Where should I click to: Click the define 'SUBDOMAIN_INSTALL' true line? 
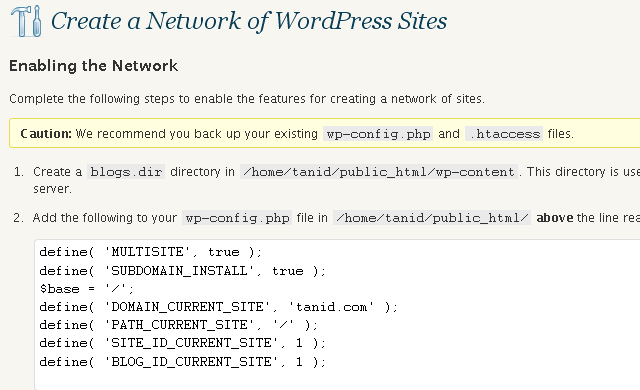tap(182, 271)
